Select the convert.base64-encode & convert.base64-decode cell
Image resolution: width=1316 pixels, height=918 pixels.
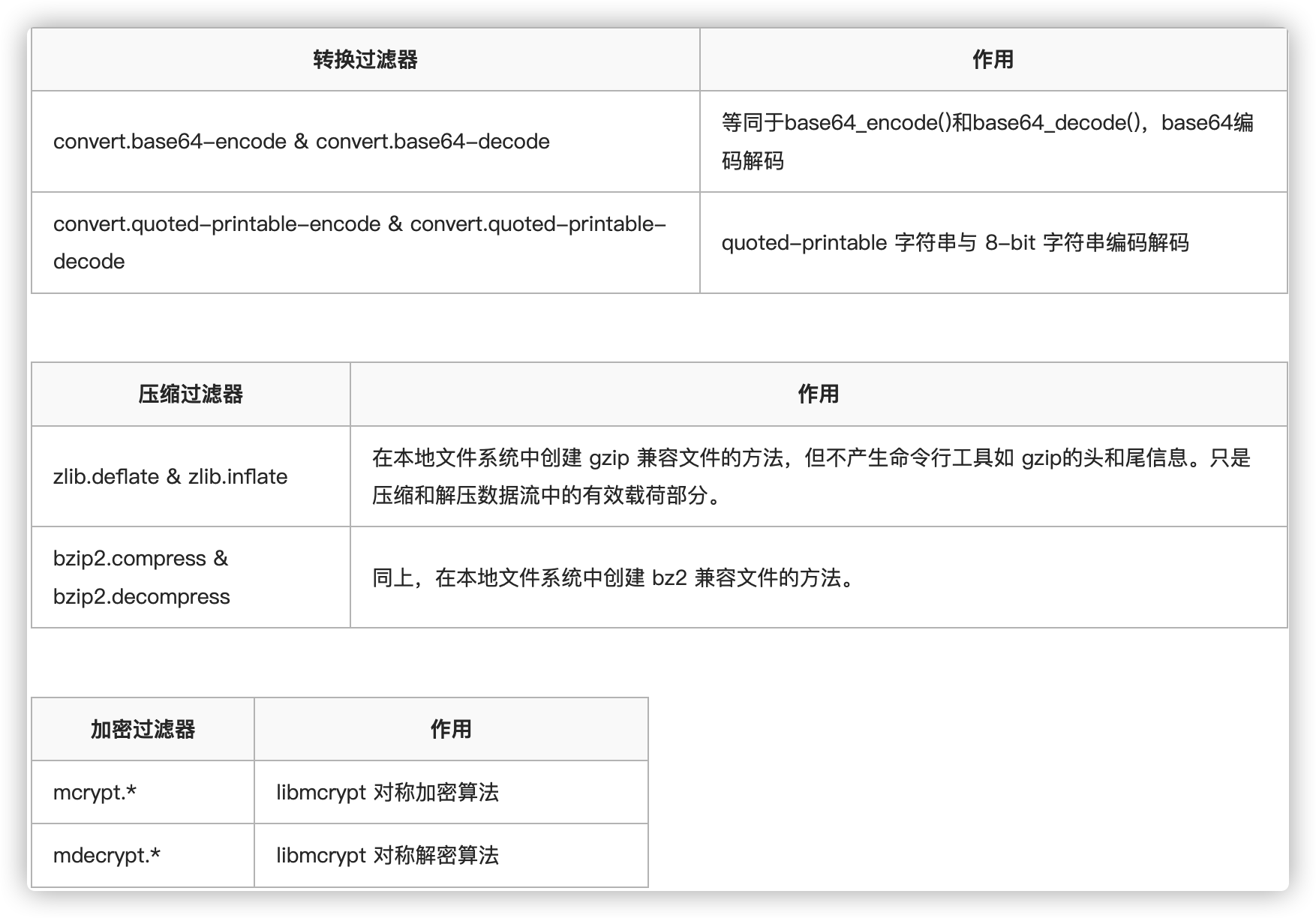pos(365,142)
